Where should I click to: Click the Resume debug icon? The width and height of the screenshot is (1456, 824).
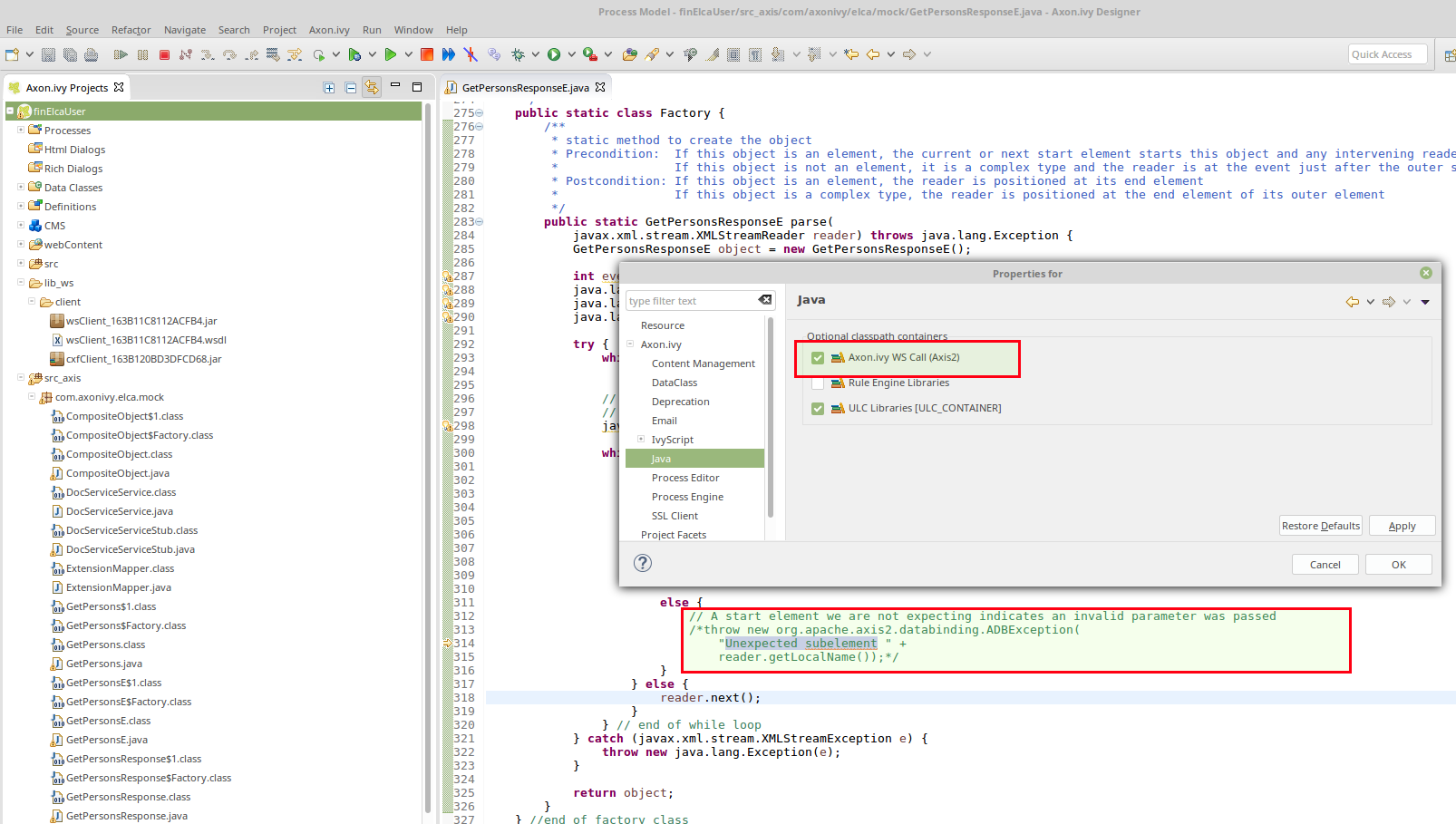click(121, 54)
